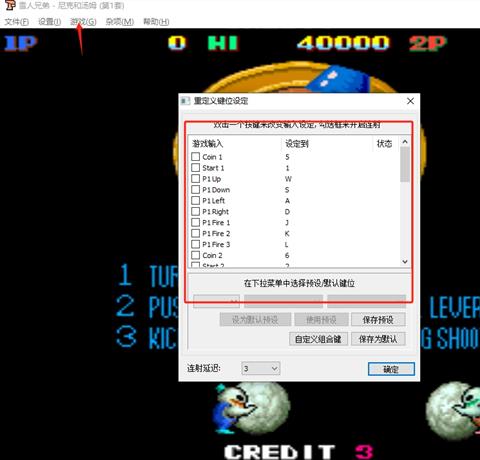The image size is (480, 460).
Task: Open the preset selection dropdown
Action: point(216,301)
